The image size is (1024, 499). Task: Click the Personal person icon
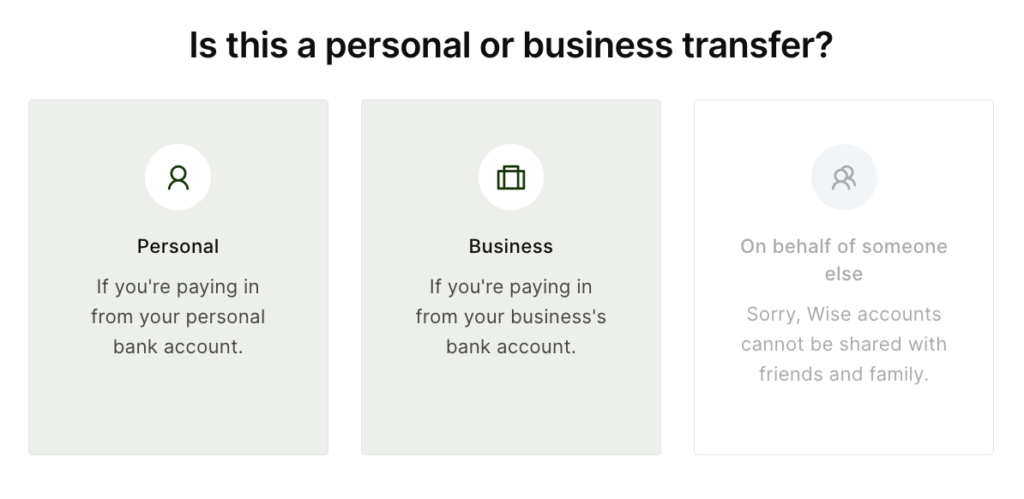click(x=178, y=177)
